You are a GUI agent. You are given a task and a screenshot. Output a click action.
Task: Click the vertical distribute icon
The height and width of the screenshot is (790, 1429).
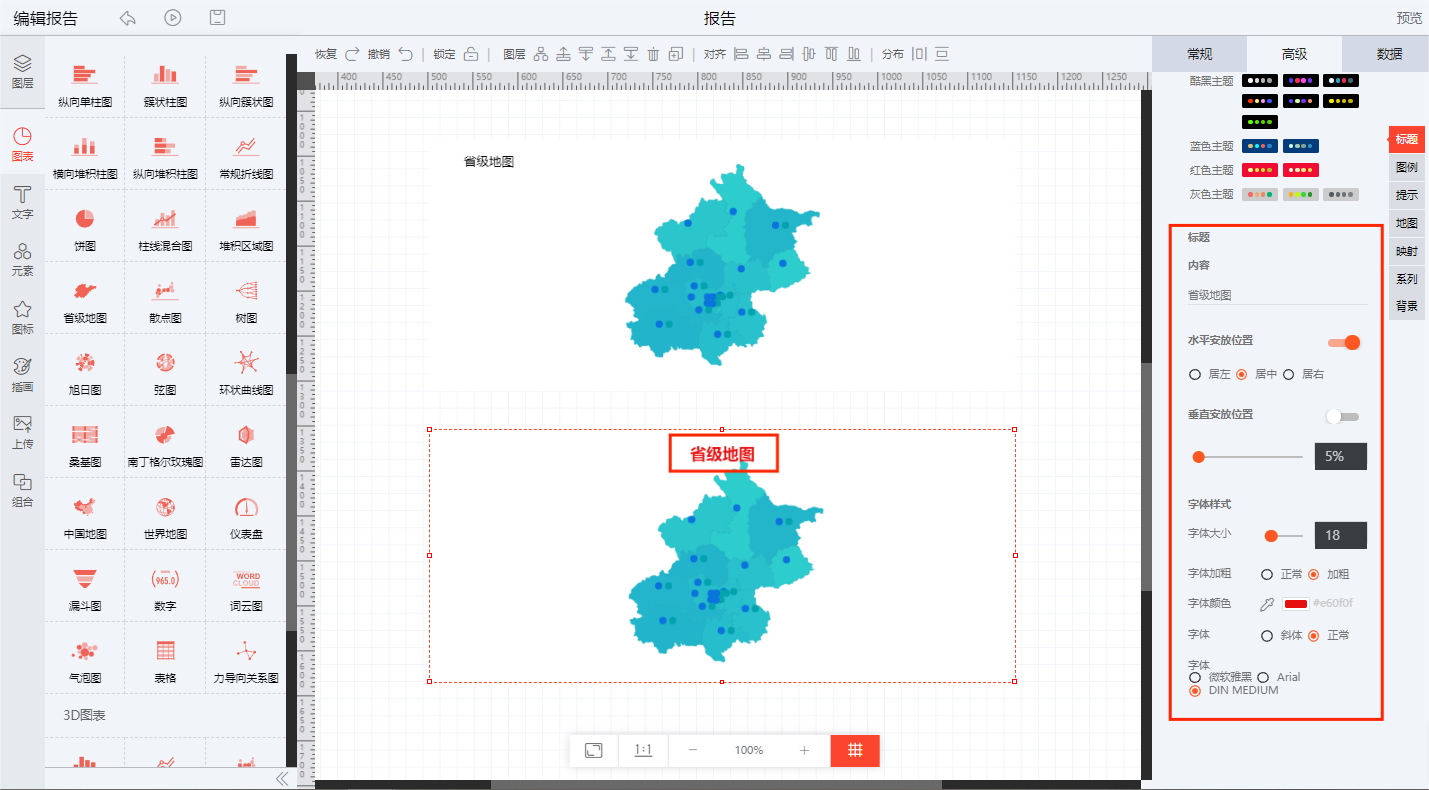click(x=941, y=54)
